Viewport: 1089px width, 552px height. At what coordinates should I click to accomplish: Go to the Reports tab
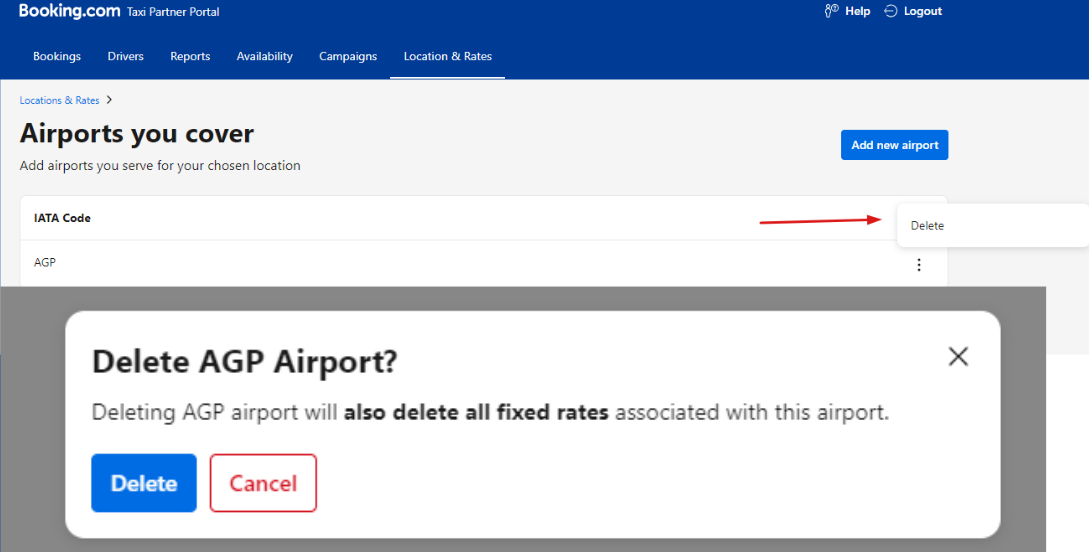point(190,56)
